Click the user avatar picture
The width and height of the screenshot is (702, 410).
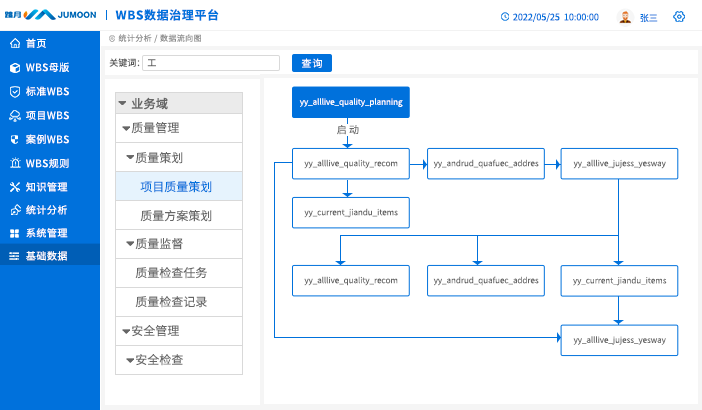tap(625, 17)
